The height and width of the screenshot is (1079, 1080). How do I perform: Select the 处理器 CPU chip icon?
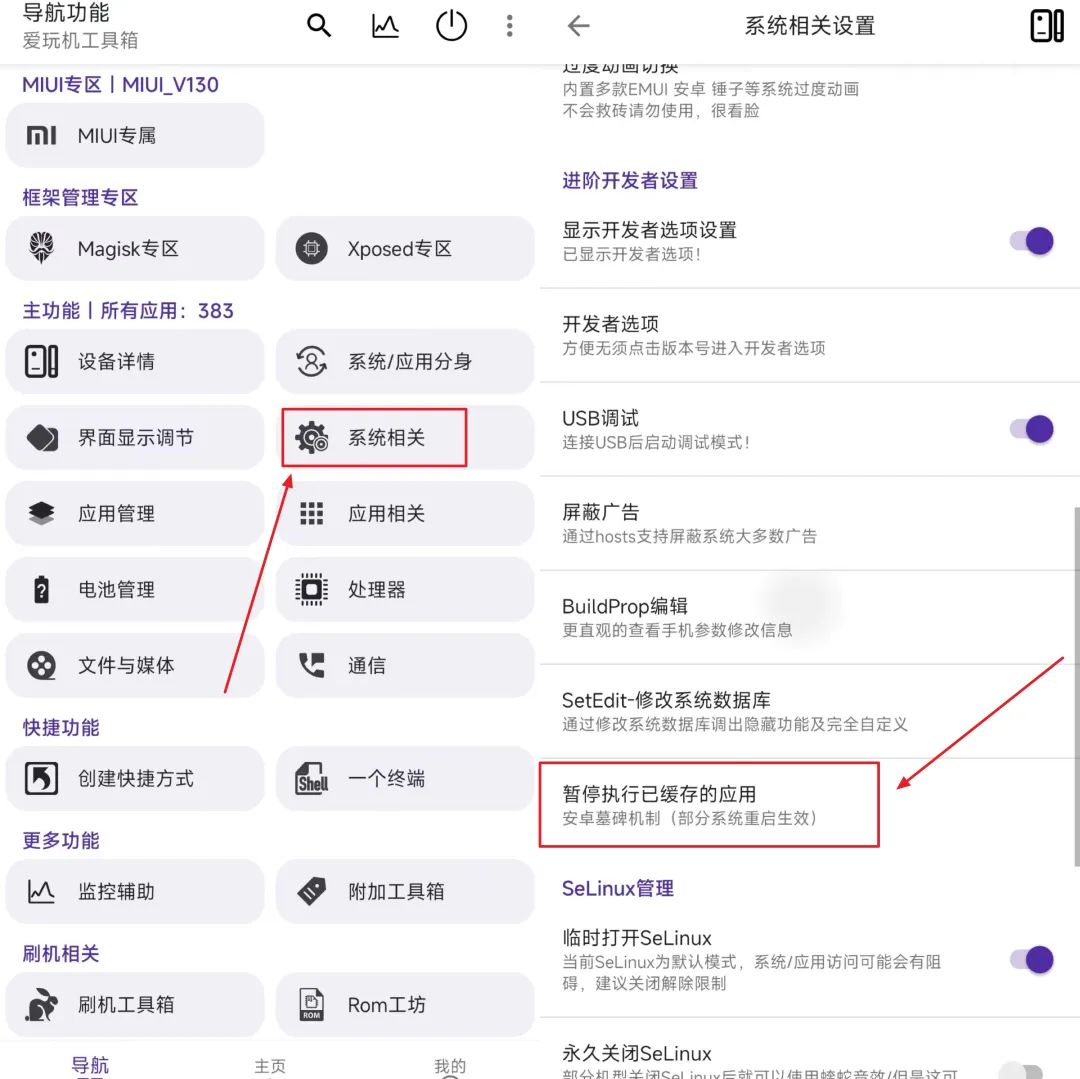click(x=311, y=589)
